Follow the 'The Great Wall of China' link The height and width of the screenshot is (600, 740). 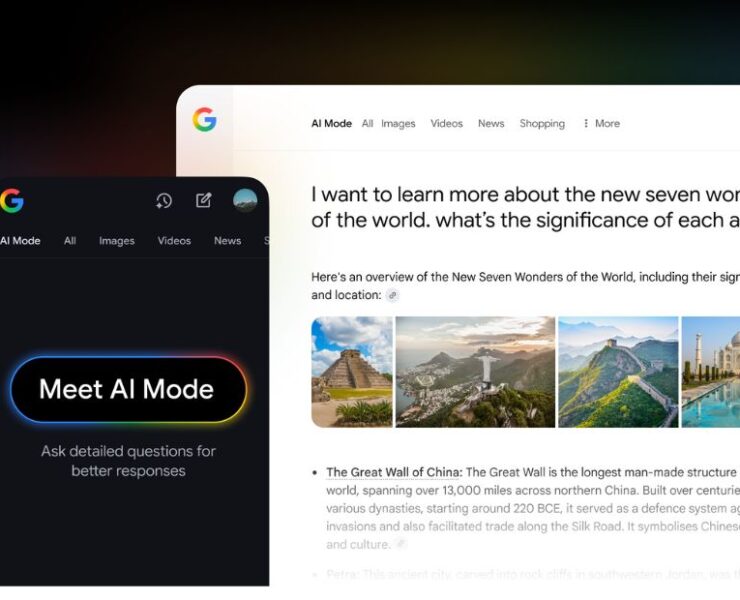click(394, 472)
